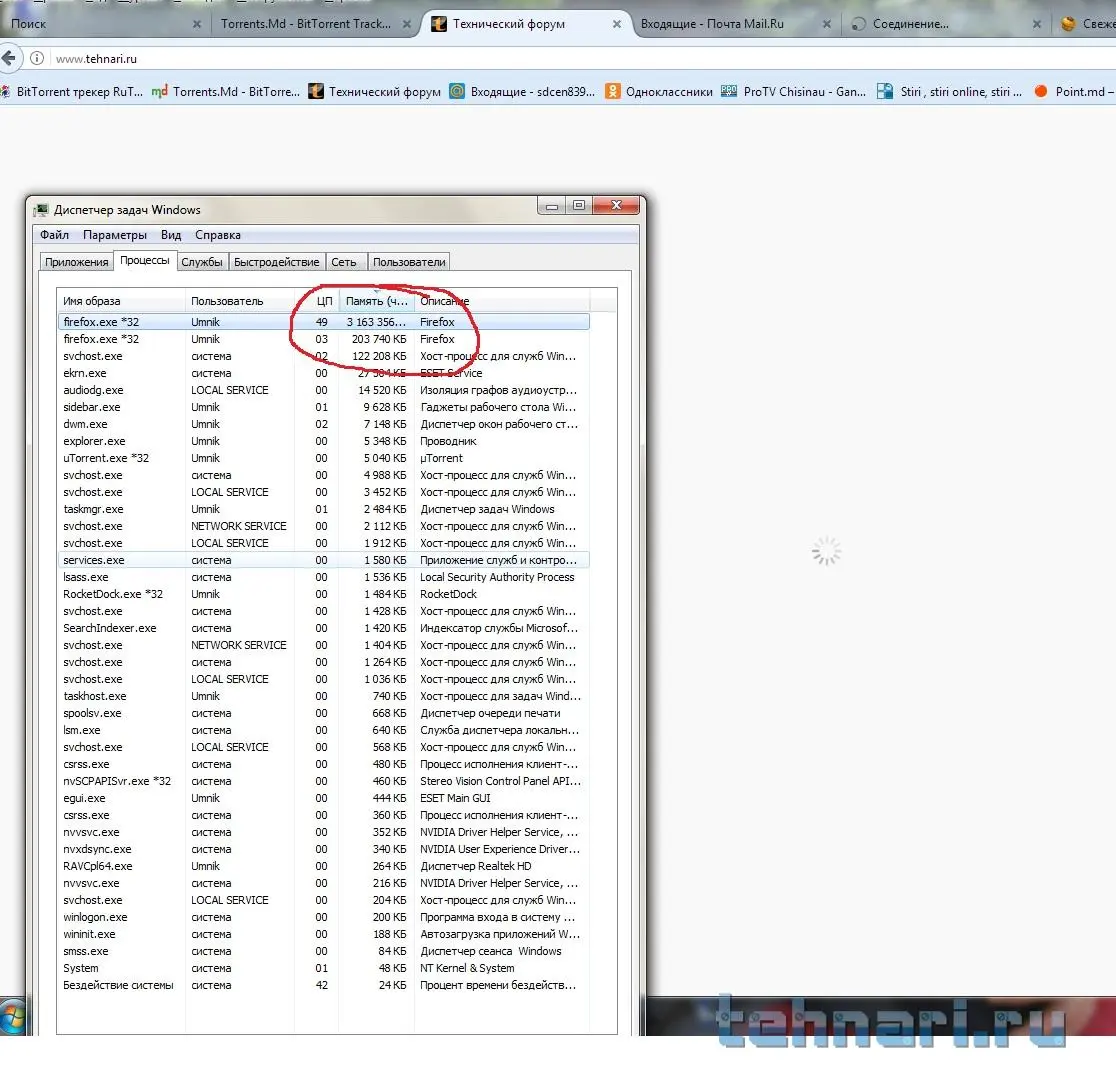Close the Технический форум tab
Screen dimensions: 1116x1080
pos(617,23)
